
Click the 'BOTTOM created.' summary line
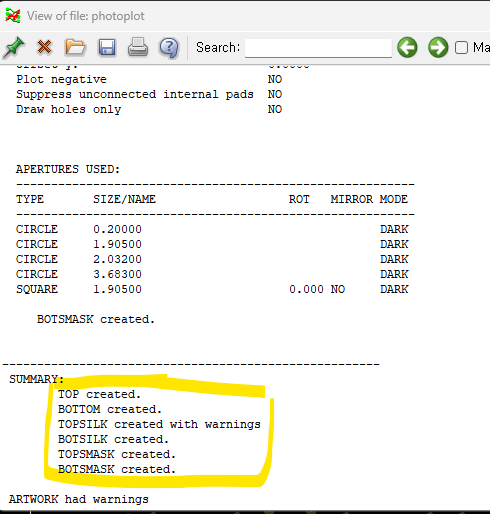point(110,409)
